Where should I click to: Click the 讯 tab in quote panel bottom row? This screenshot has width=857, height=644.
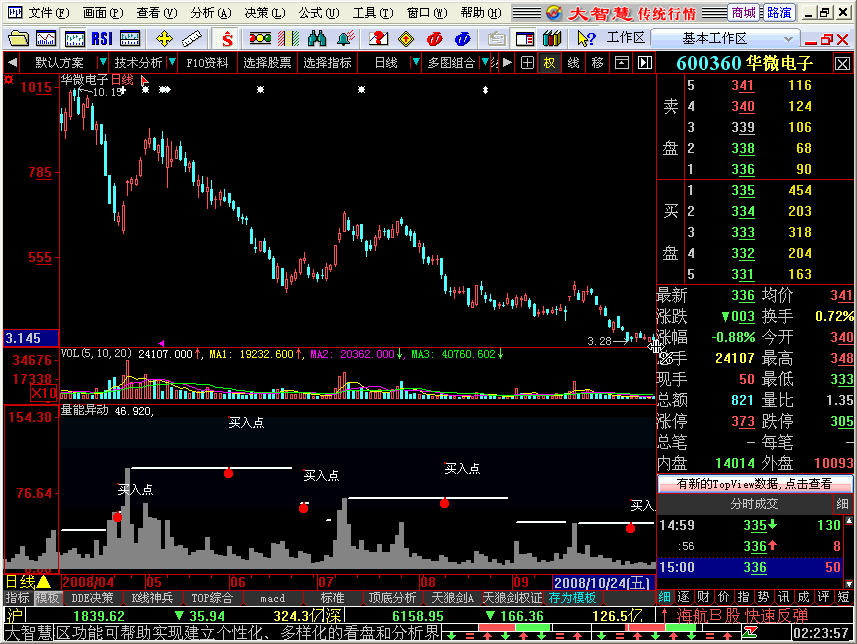(x=783, y=598)
